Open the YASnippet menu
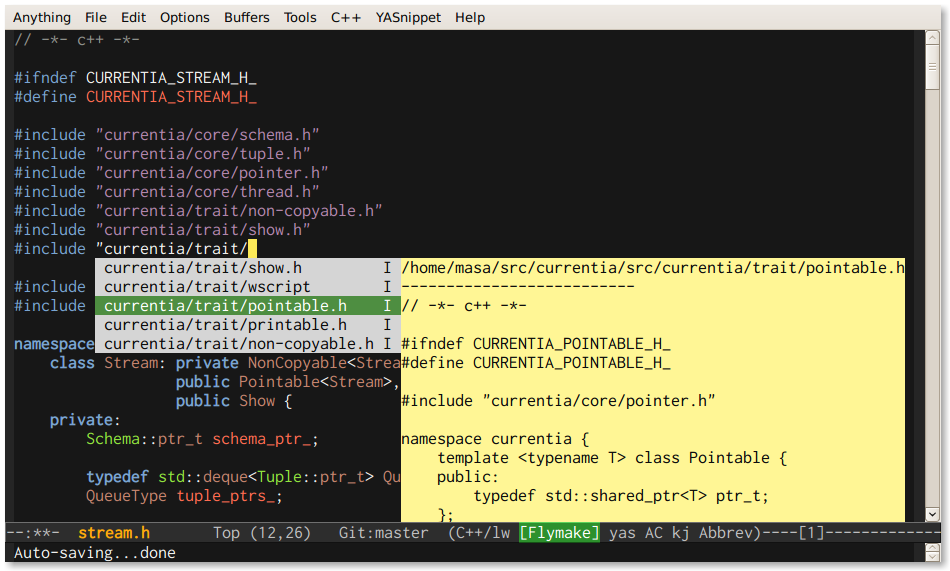Screen dimensions: 950x571 coord(408,18)
